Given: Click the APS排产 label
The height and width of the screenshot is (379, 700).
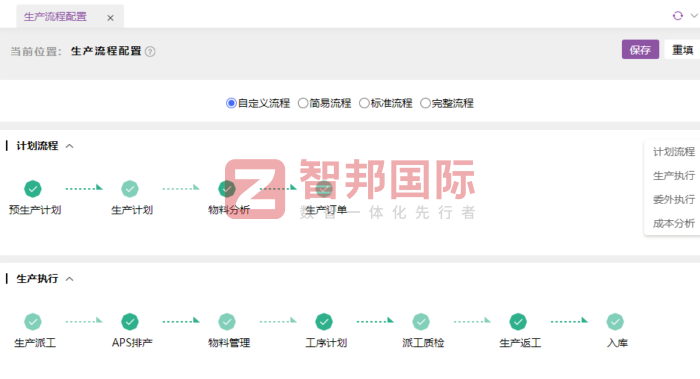Looking at the screenshot, I should point(132,343).
